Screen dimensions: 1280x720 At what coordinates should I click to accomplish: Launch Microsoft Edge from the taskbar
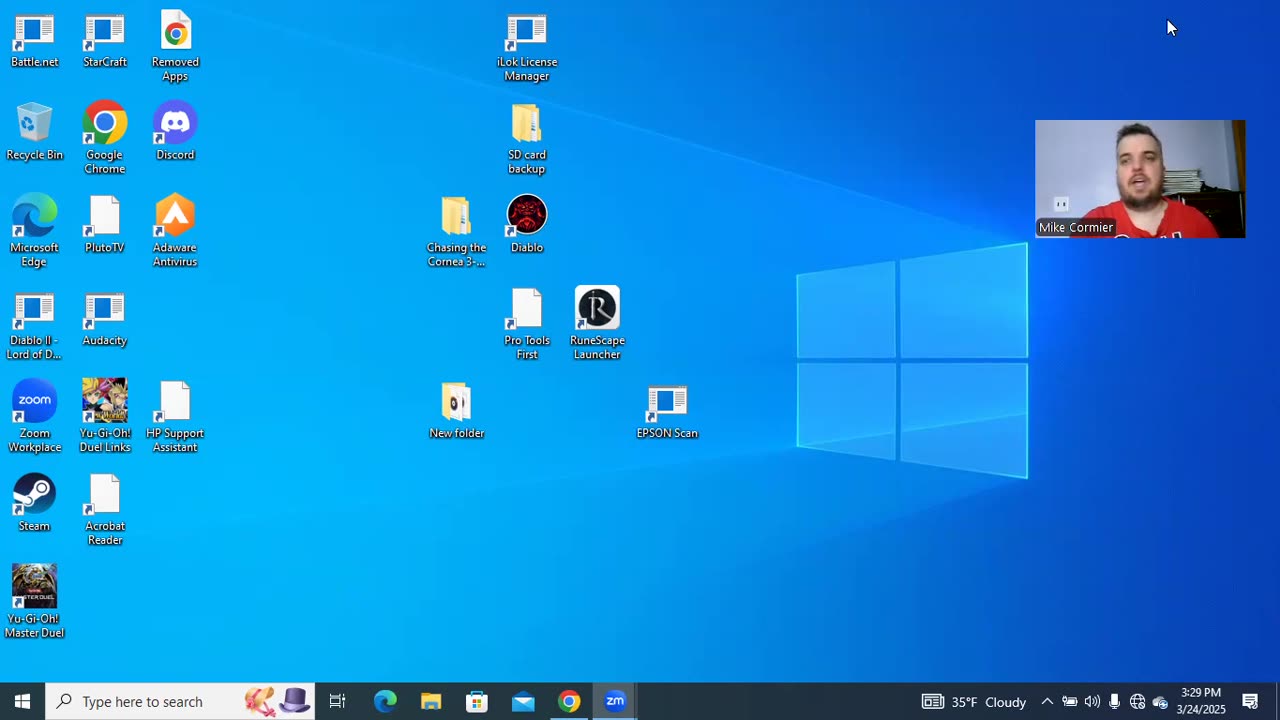[x=385, y=701]
